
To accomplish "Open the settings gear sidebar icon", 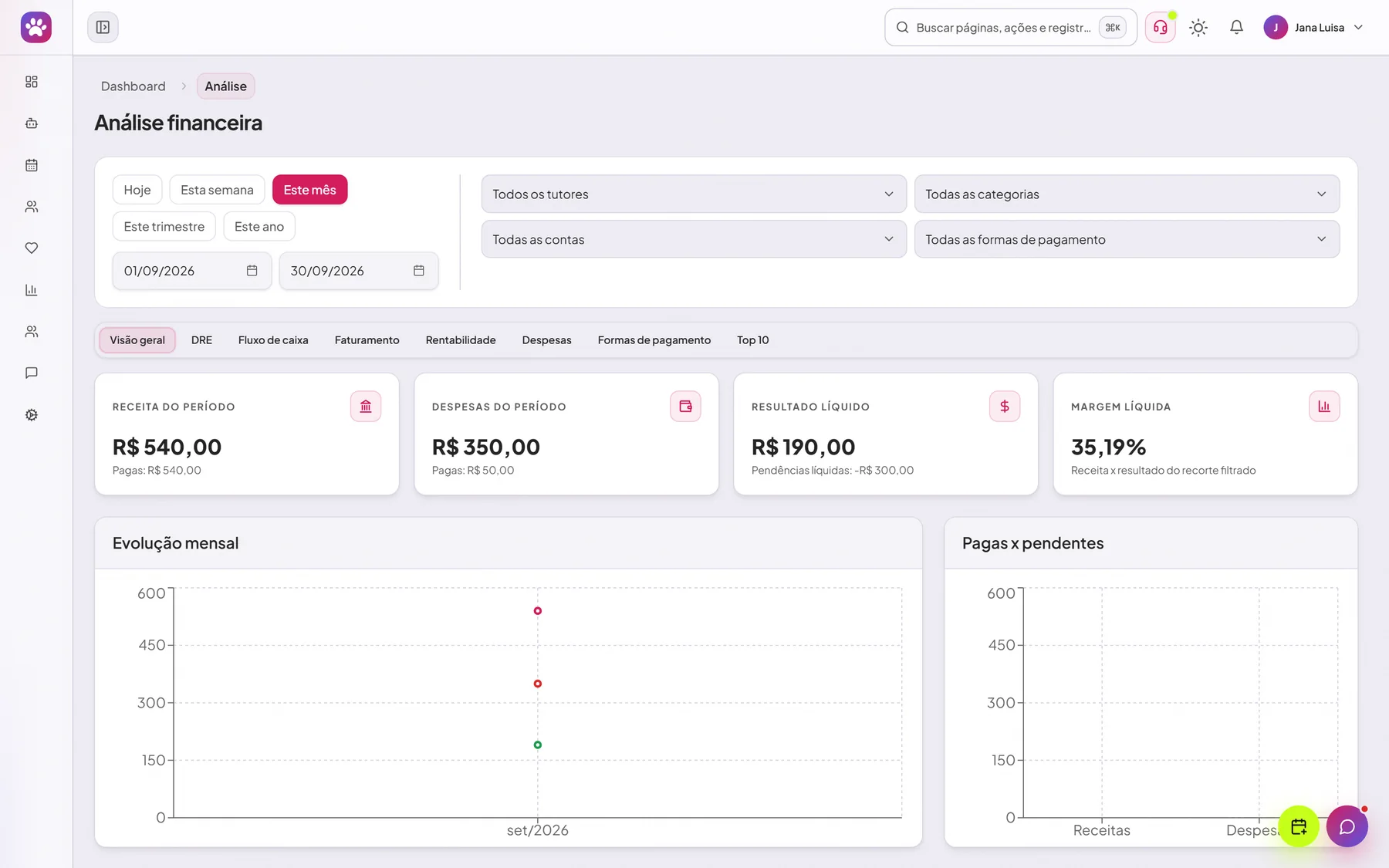I will click(32, 415).
